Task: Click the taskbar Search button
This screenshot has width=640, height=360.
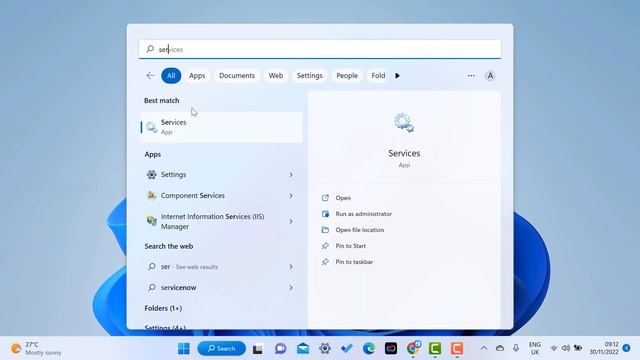Action: (222, 349)
